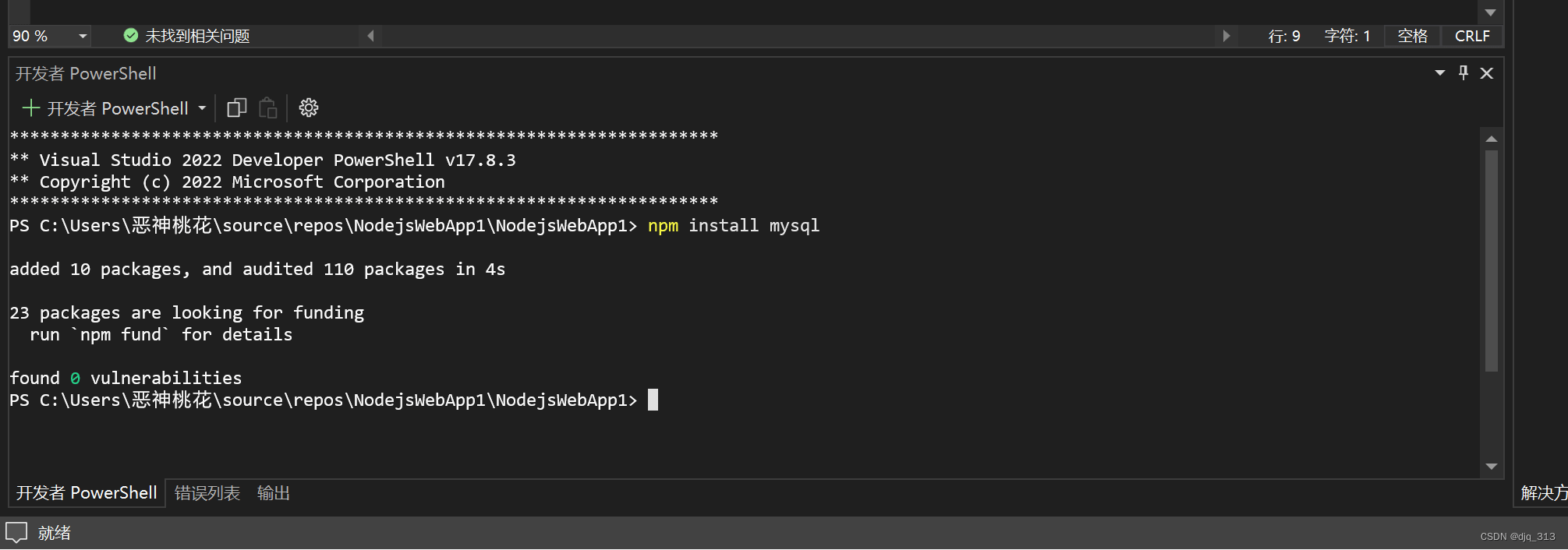Viewport: 1568px width, 550px height.
Task: Click the CRLF line ending indicator
Action: [x=1472, y=36]
